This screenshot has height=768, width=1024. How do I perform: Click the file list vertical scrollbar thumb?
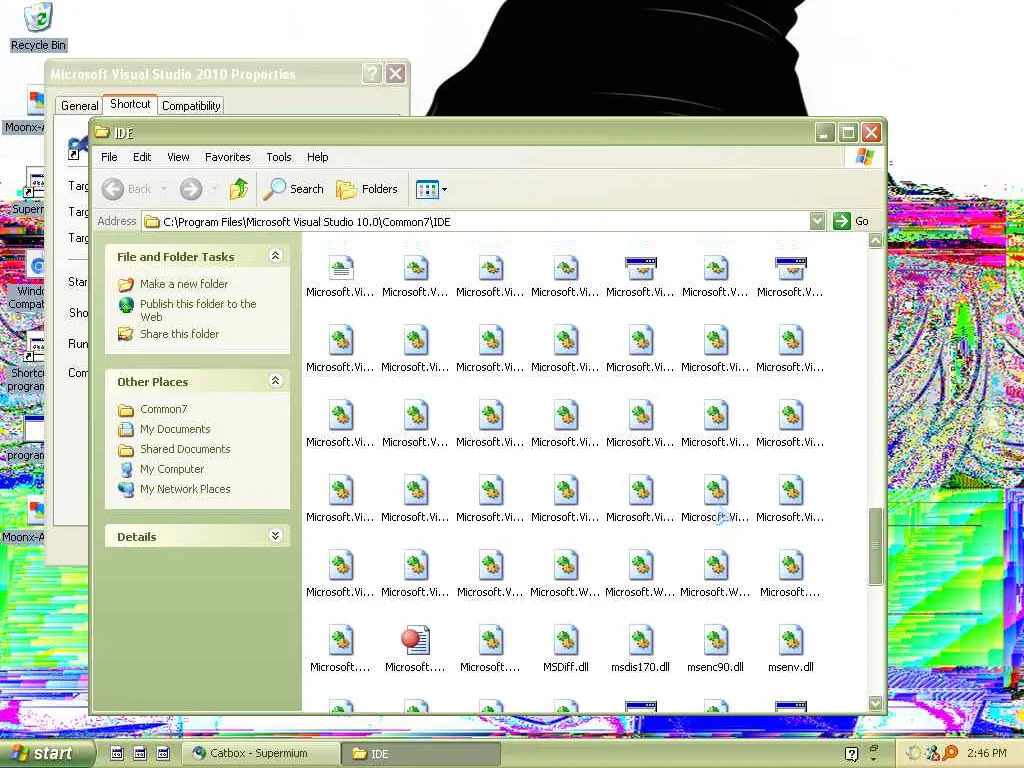(876, 546)
